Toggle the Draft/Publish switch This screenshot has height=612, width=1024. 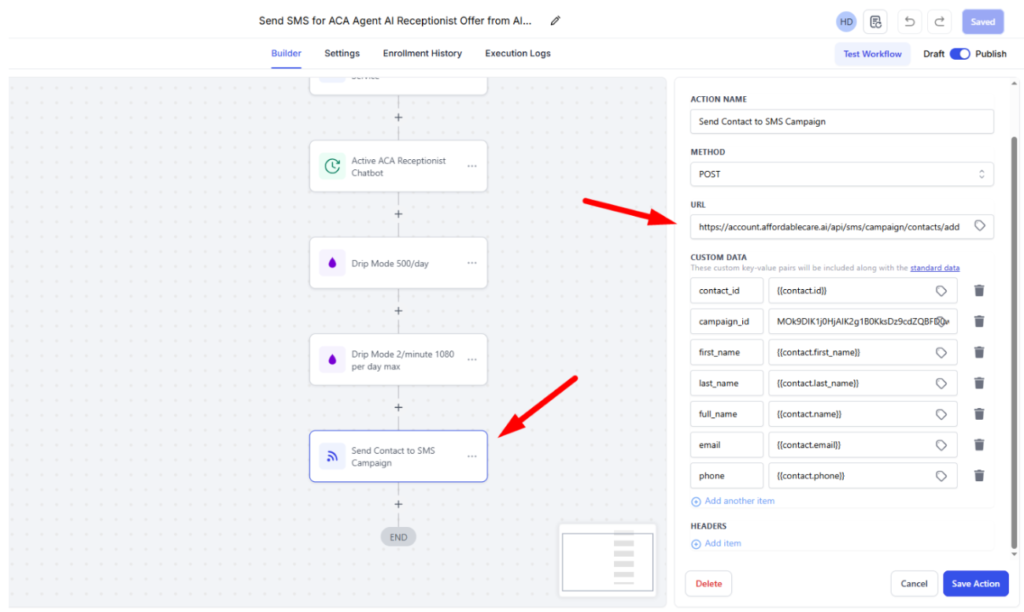tap(959, 54)
